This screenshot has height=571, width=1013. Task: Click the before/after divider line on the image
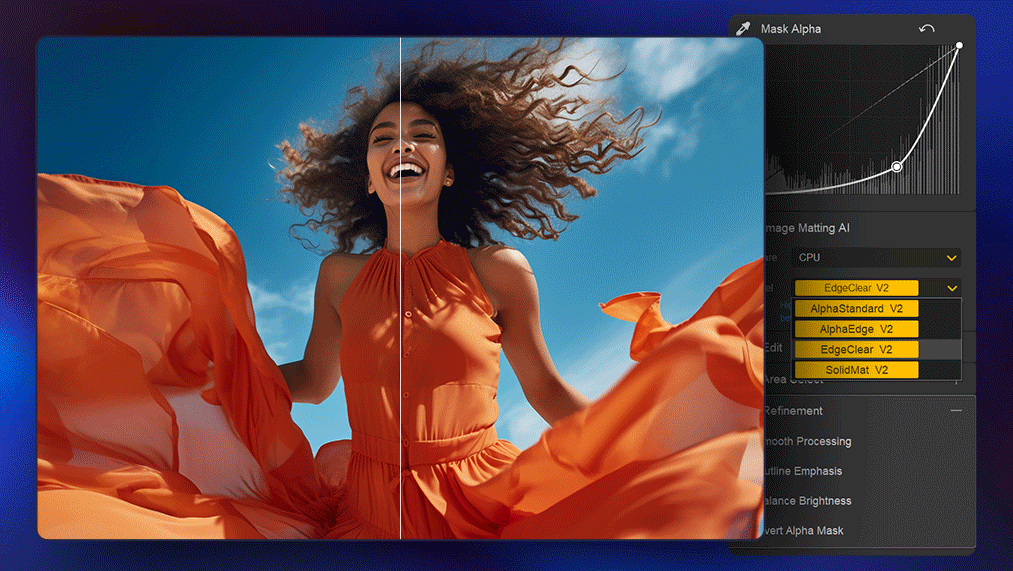(x=400, y=300)
